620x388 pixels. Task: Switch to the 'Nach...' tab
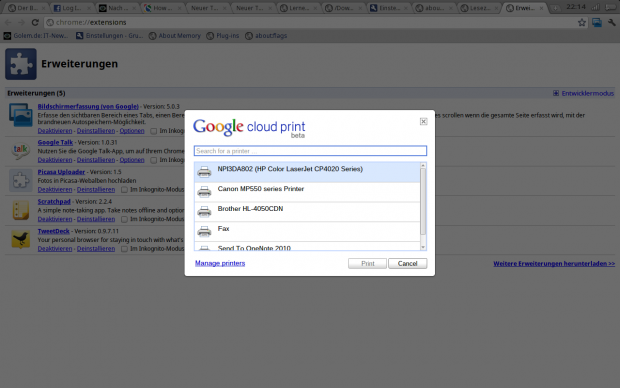[117, 8]
